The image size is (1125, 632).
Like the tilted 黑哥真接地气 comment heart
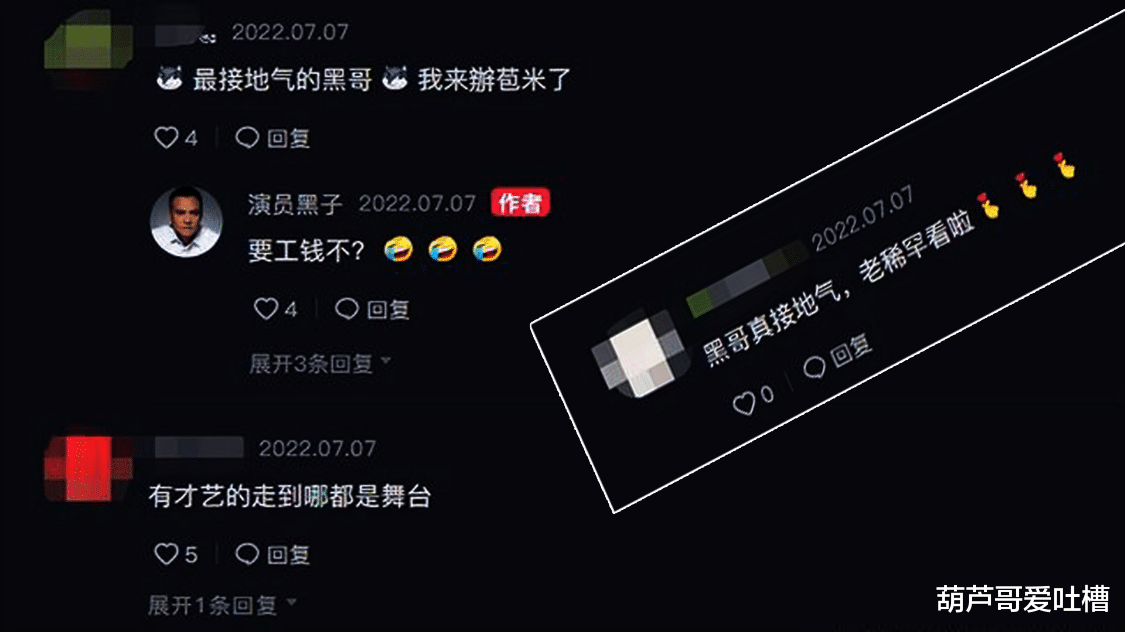(x=744, y=403)
